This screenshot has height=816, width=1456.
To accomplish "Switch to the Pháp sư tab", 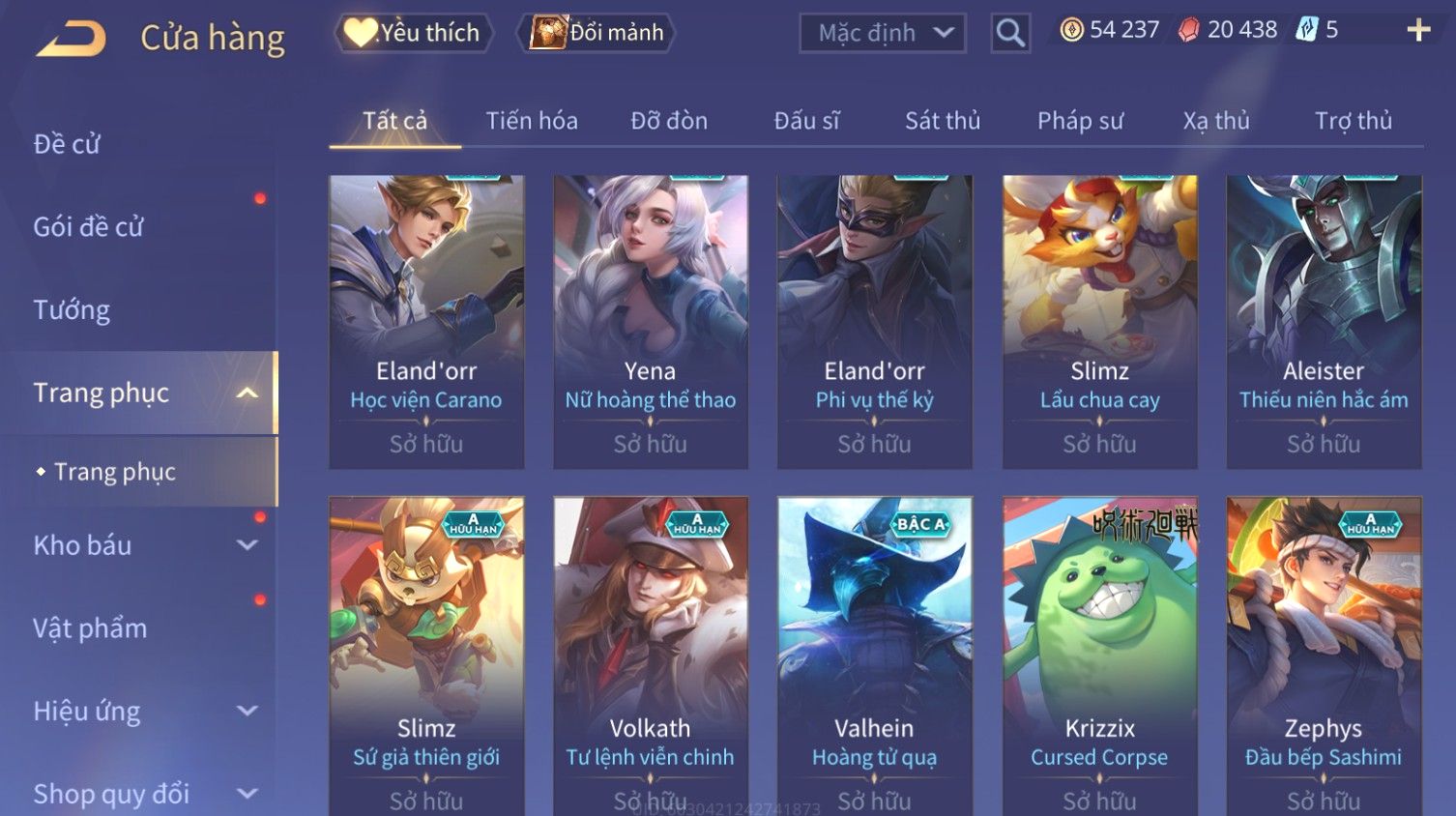I will tap(1080, 121).
